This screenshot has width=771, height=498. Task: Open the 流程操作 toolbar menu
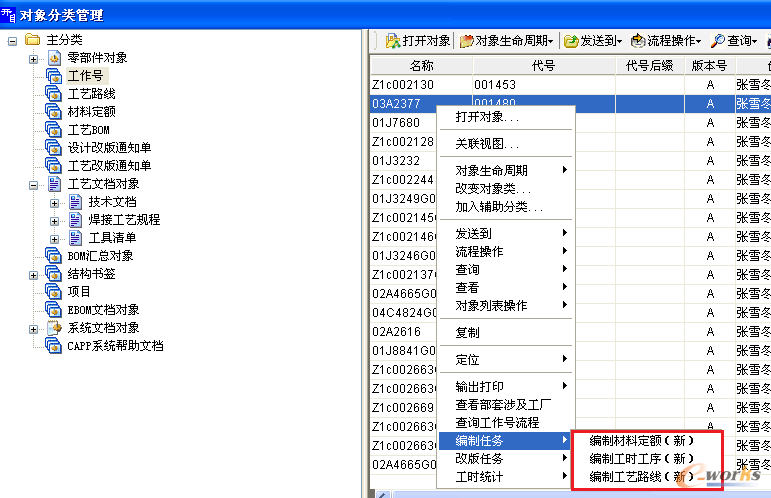coord(666,41)
